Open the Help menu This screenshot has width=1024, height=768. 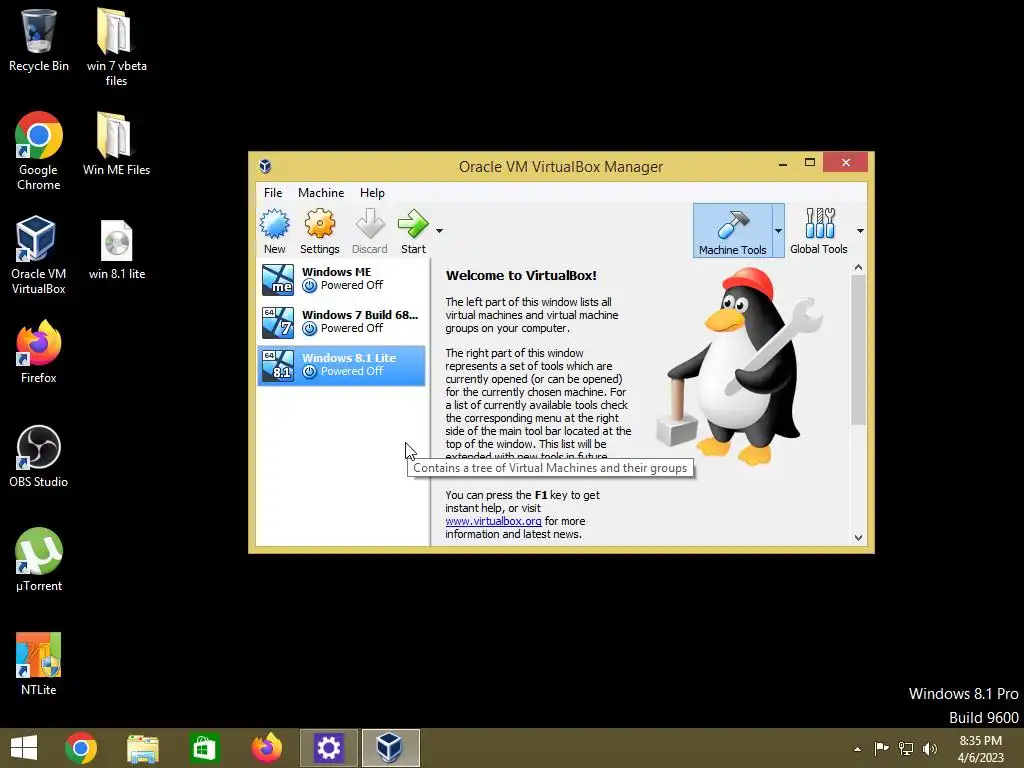372,193
